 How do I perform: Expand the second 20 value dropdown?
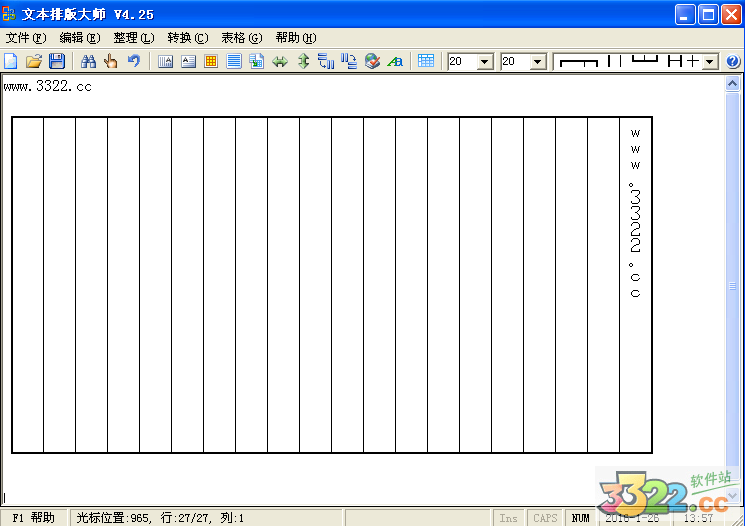click(x=538, y=62)
